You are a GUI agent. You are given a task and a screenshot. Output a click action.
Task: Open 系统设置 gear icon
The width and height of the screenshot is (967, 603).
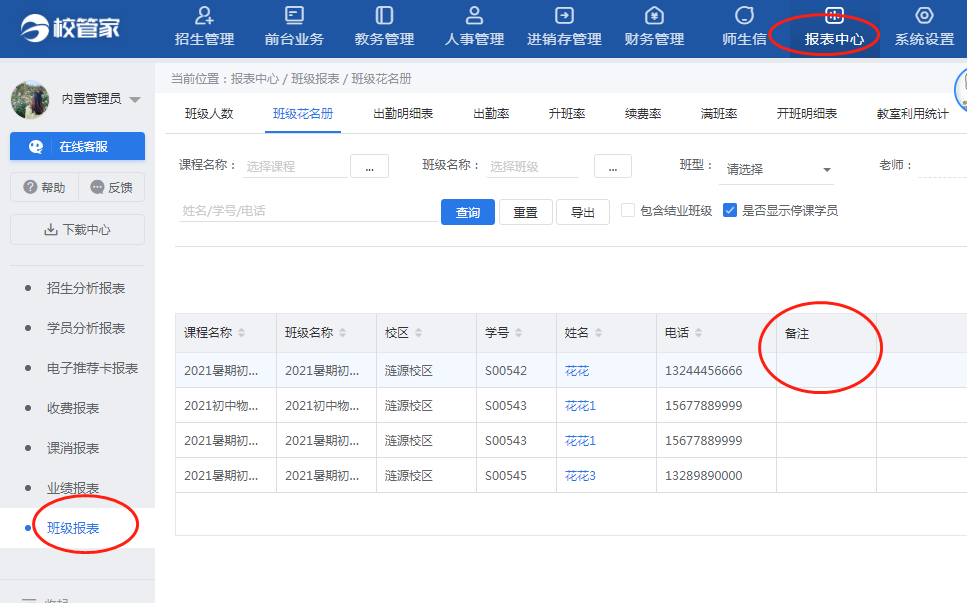point(924,16)
